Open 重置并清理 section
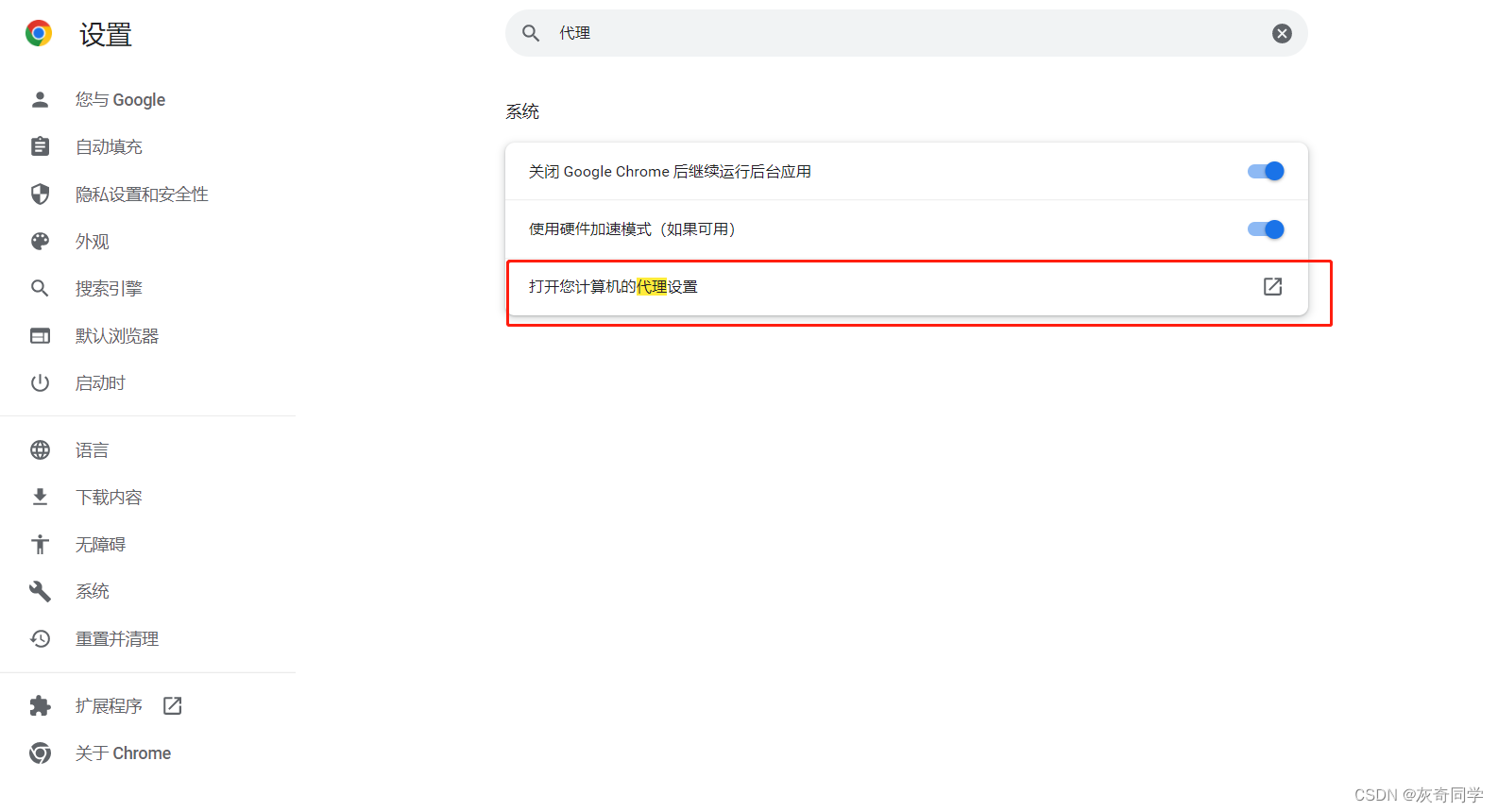This screenshot has width=1498, height=812. click(x=117, y=638)
